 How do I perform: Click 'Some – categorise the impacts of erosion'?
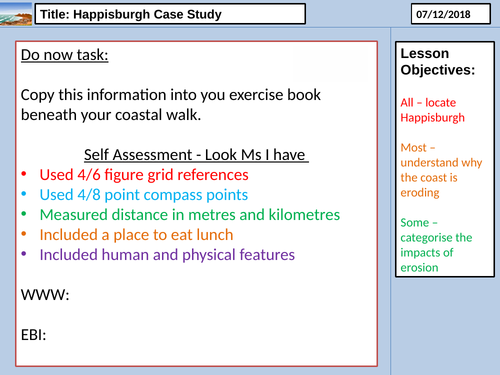[436, 245]
